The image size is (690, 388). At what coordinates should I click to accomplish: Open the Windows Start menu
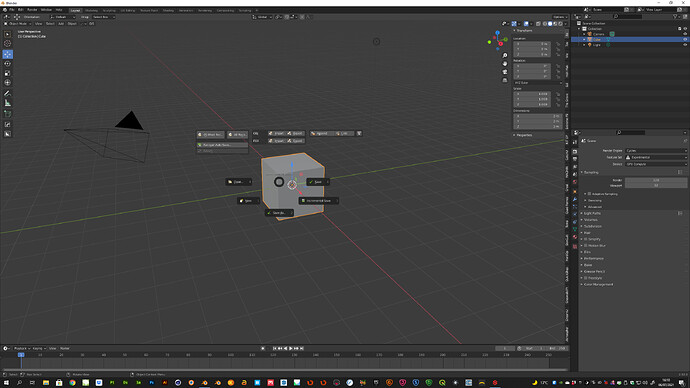[6, 383]
